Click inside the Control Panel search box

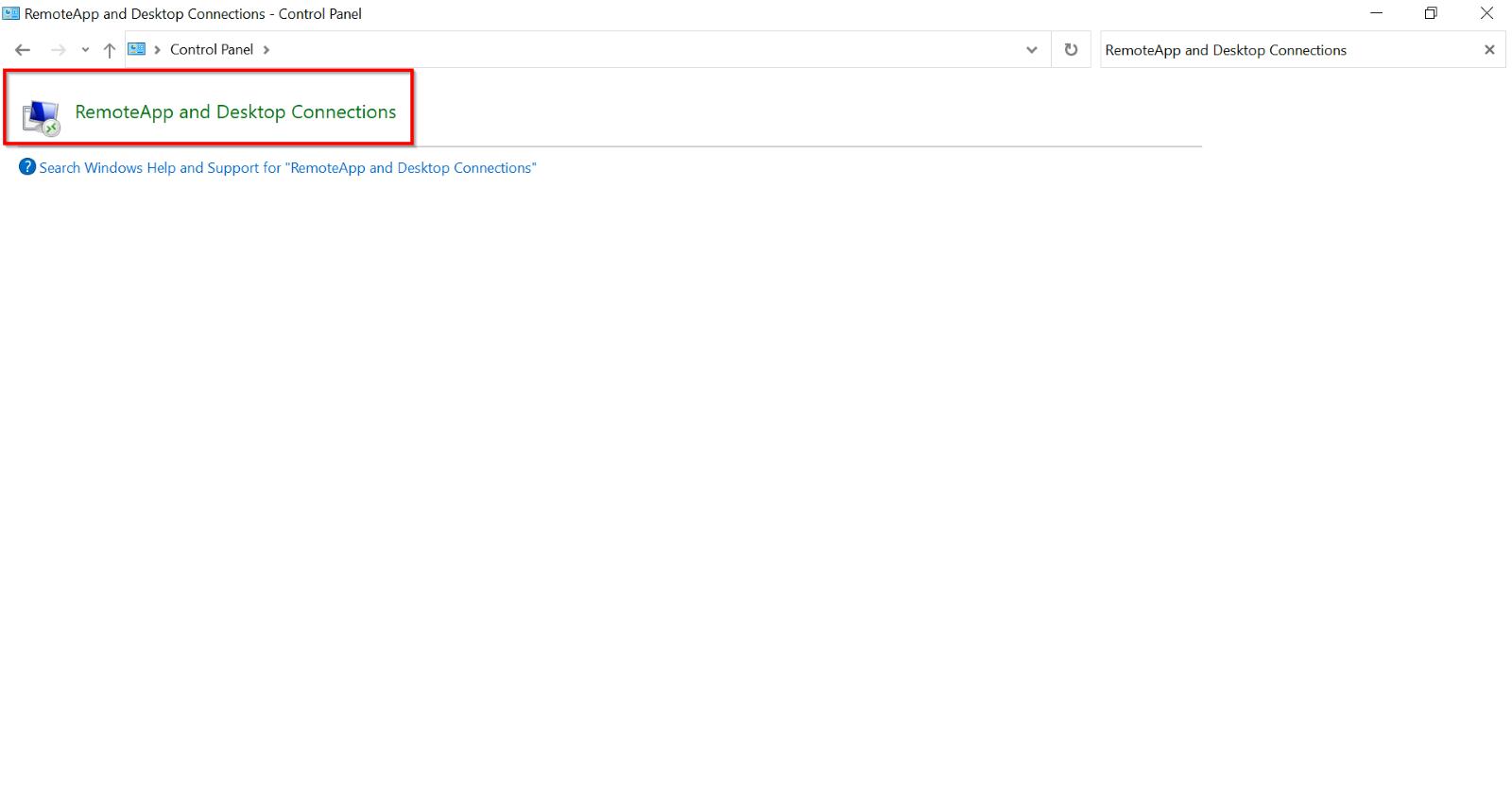click(1285, 50)
